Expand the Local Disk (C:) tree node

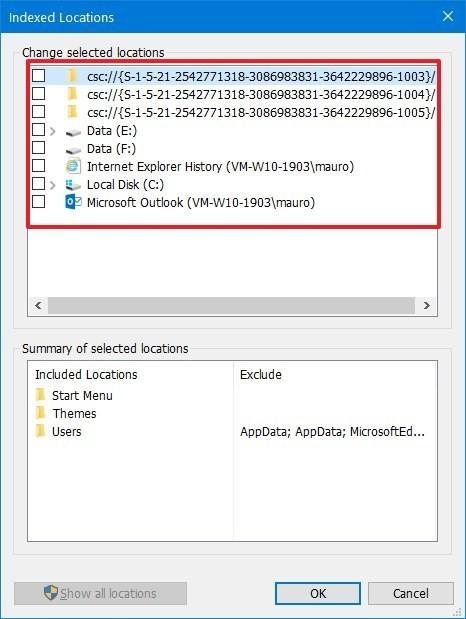click(53, 185)
